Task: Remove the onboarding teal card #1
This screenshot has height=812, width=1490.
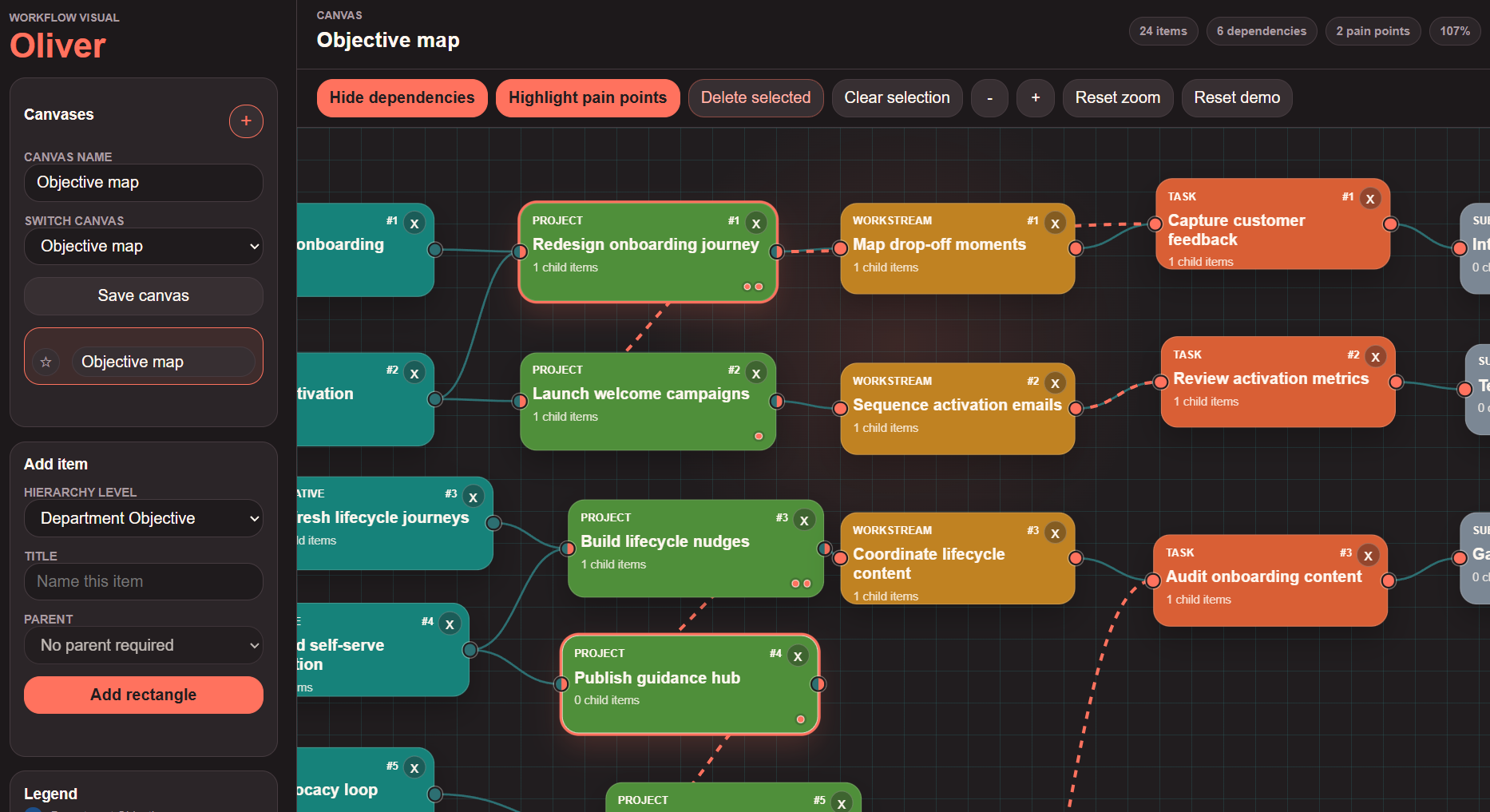Action: pos(414,224)
